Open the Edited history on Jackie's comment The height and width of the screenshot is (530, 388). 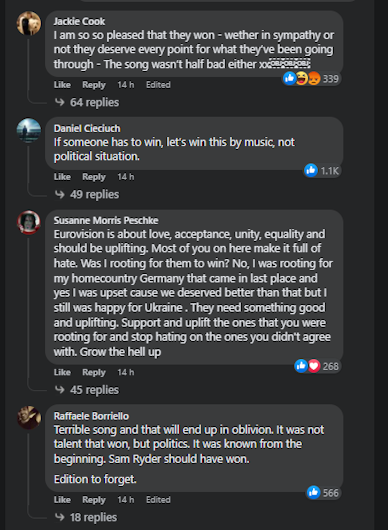(x=158, y=85)
